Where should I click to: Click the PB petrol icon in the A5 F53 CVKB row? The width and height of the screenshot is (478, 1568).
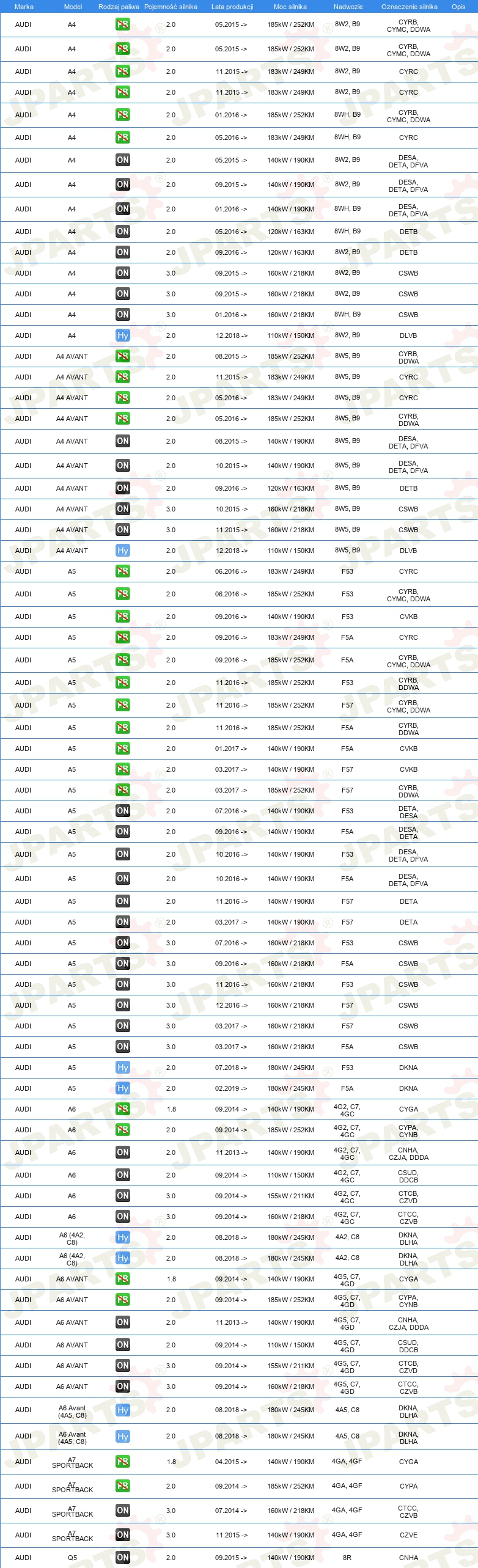pyautogui.click(x=123, y=617)
